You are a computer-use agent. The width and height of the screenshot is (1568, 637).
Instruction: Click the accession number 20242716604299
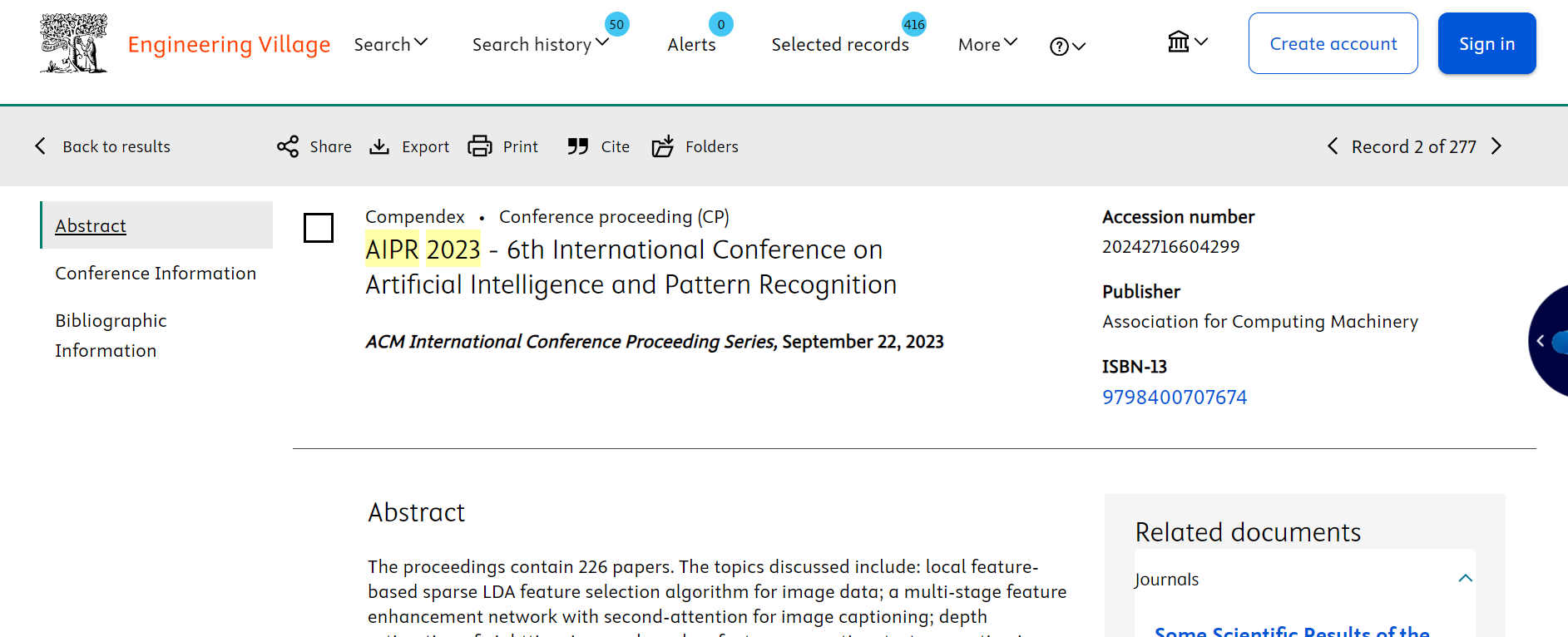click(x=1170, y=246)
